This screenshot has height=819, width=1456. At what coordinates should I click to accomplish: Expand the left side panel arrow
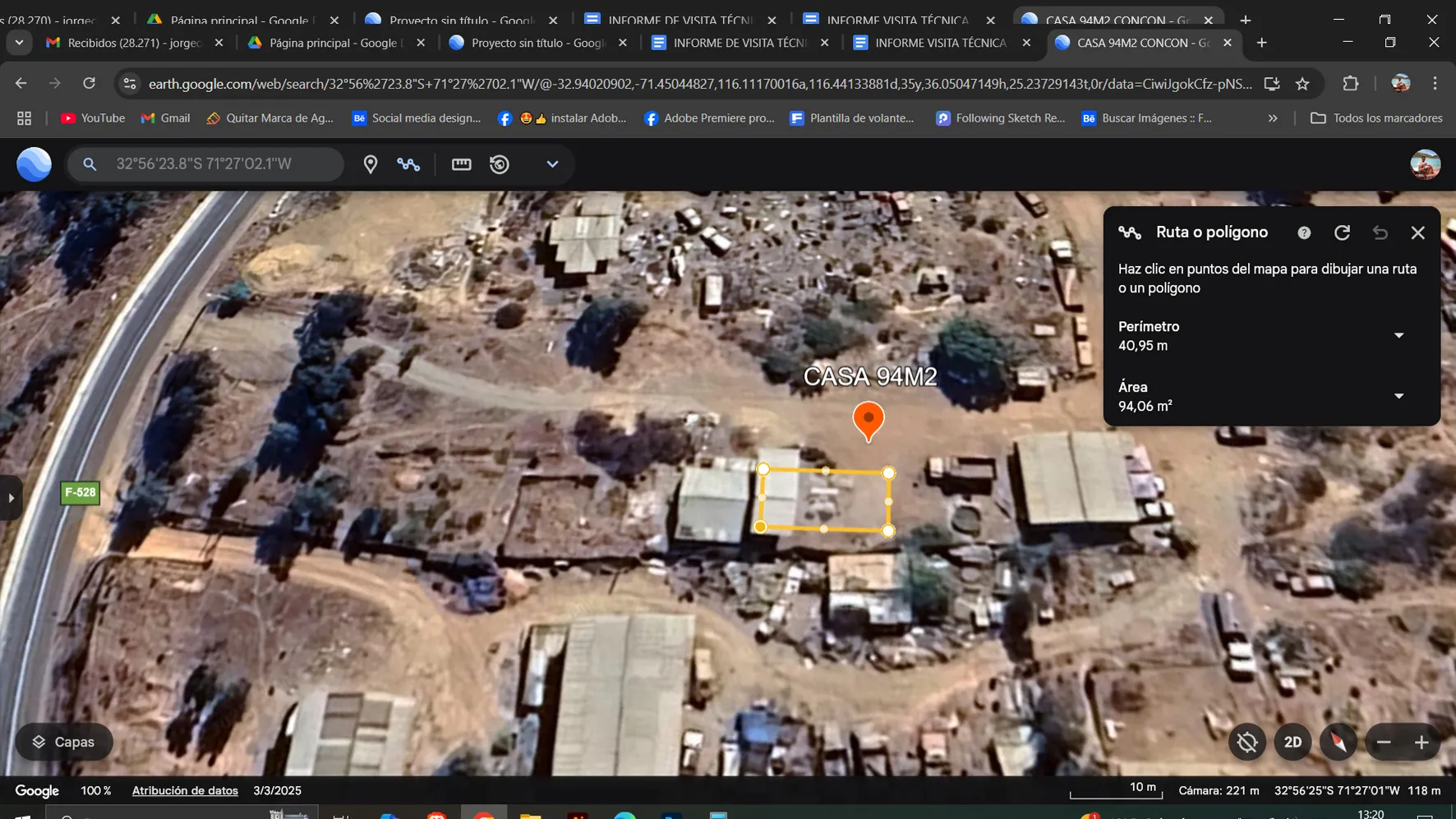pos(11,498)
